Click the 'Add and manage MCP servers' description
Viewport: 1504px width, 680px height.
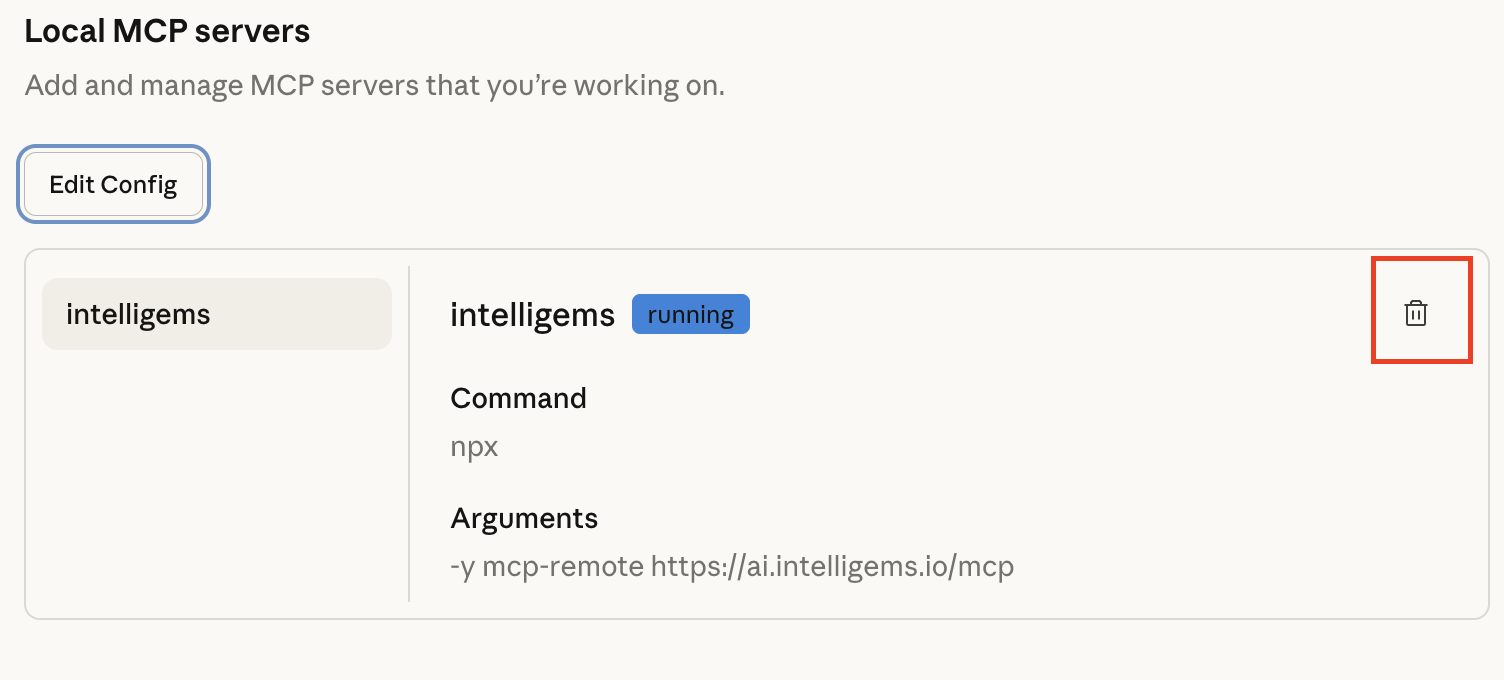(x=374, y=85)
